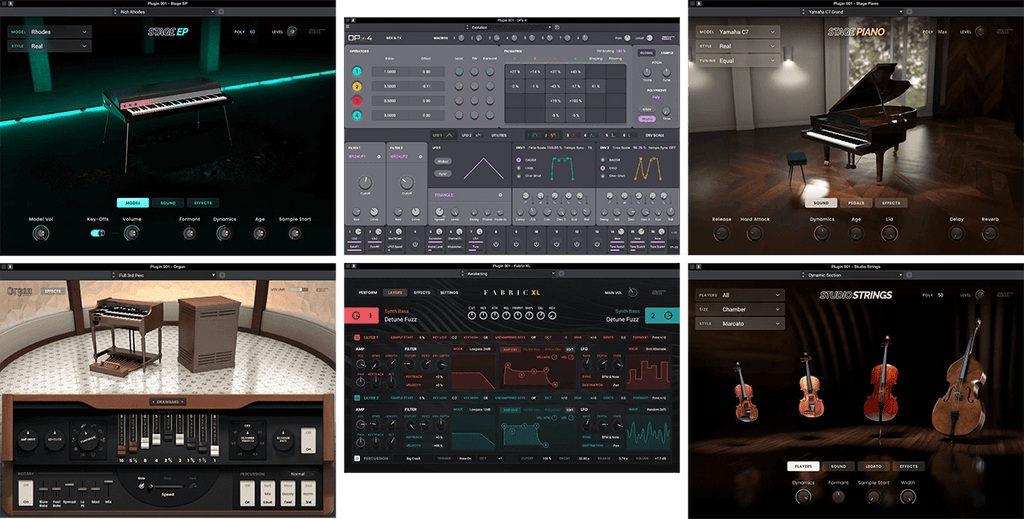This screenshot has height=519, width=1024.
Task: Click the Effects button in Organ plugin
Action: point(52,291)
